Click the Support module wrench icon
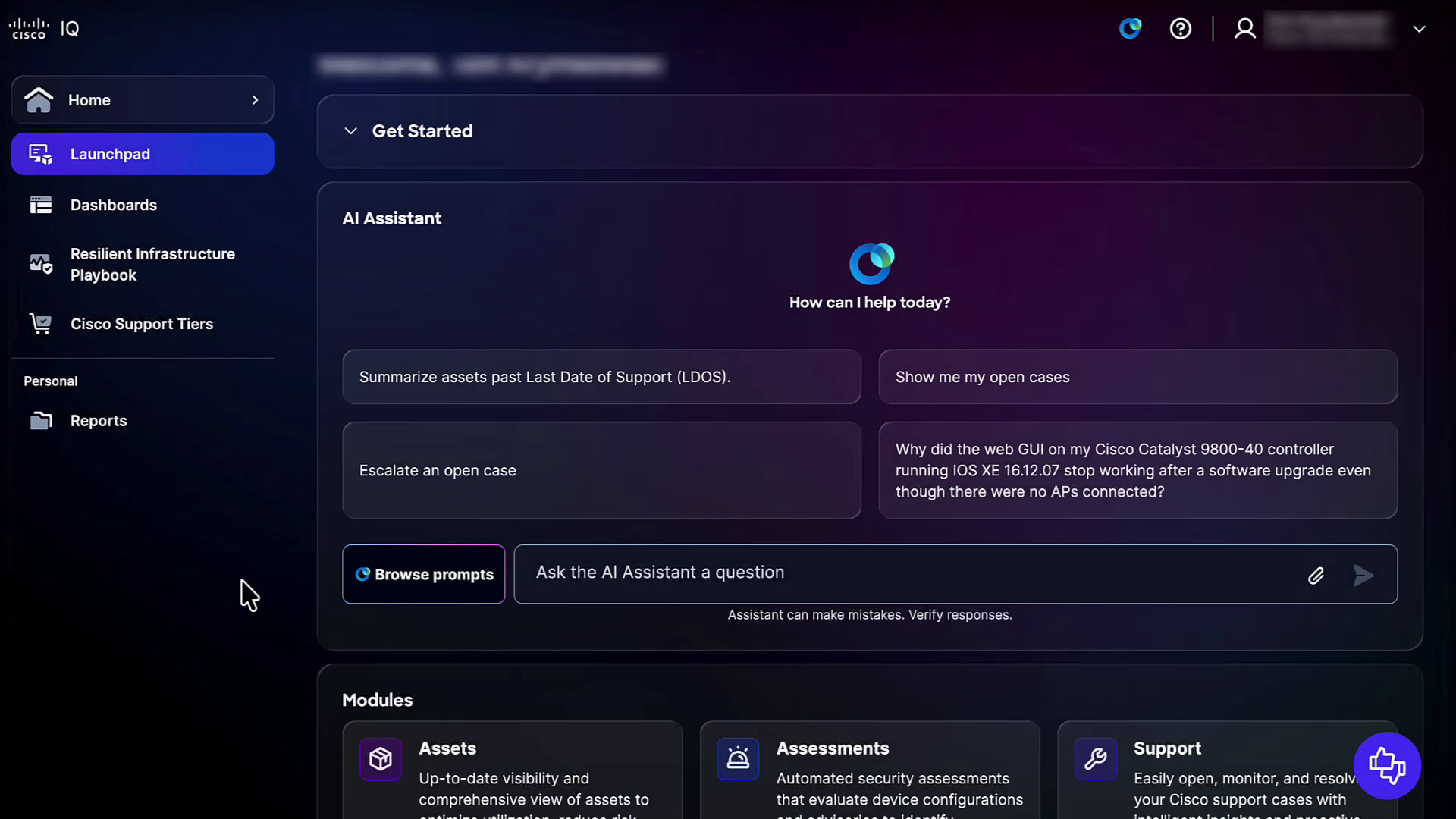 click(1095, 758)
